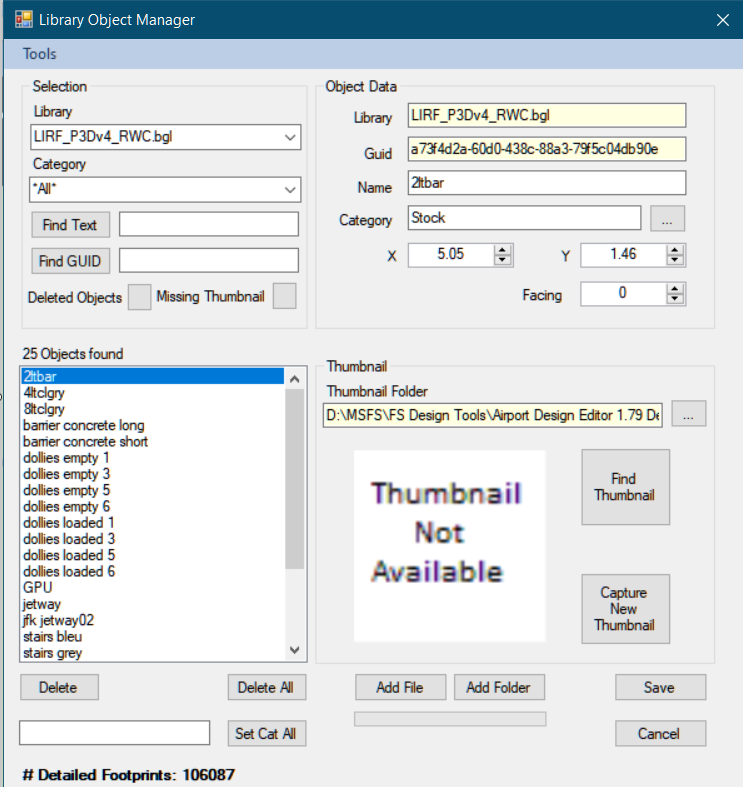743x787 pixels.
Task: Click the Thumbnail Not Available preview image
Action: tap(449, 545)
